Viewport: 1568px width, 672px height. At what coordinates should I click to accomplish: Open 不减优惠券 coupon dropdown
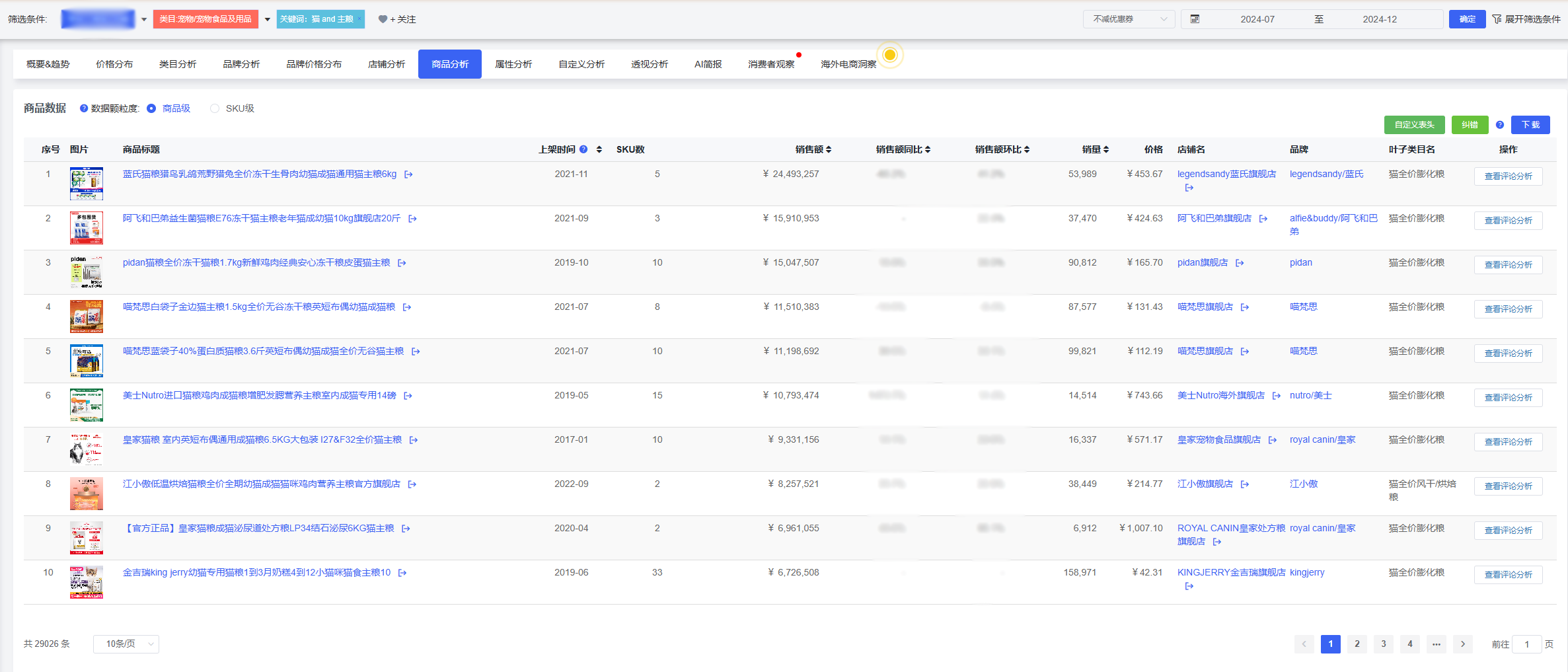click(1129, 19)
